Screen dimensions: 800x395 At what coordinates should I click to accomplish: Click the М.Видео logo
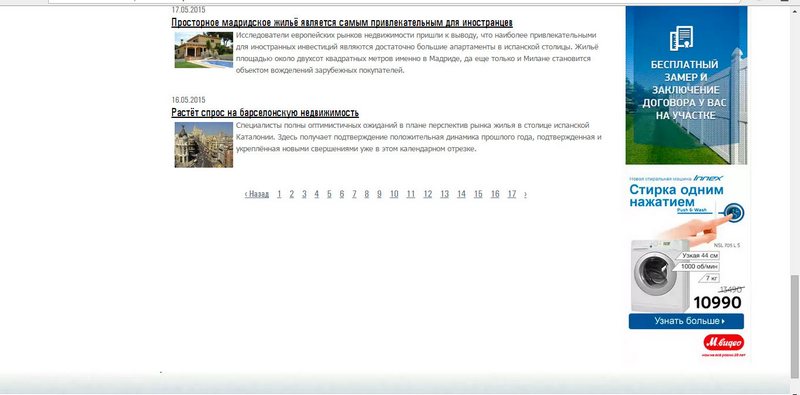[x=723, y=342]
